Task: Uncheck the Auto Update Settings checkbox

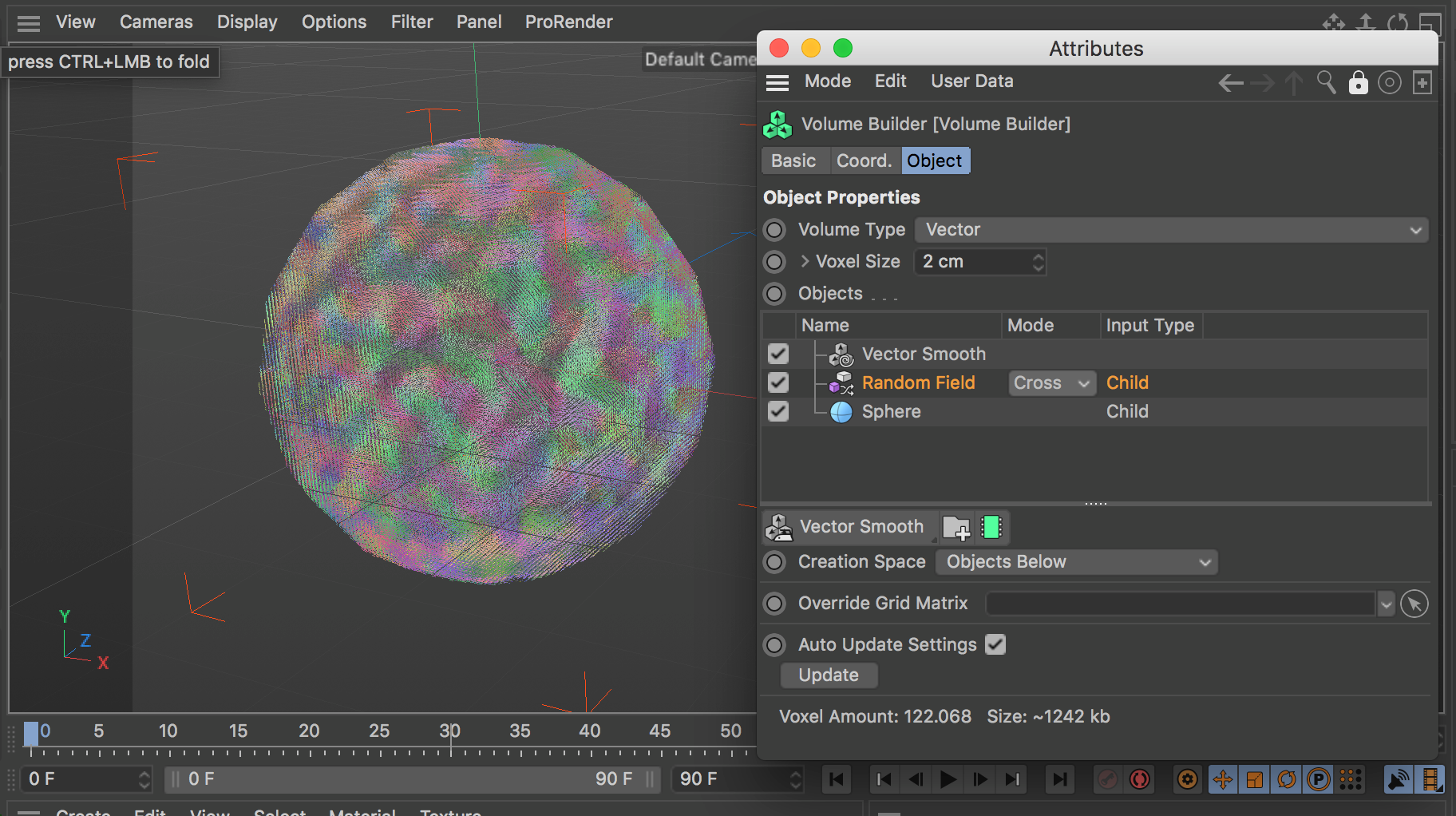Action: click(x=995, y=644)
